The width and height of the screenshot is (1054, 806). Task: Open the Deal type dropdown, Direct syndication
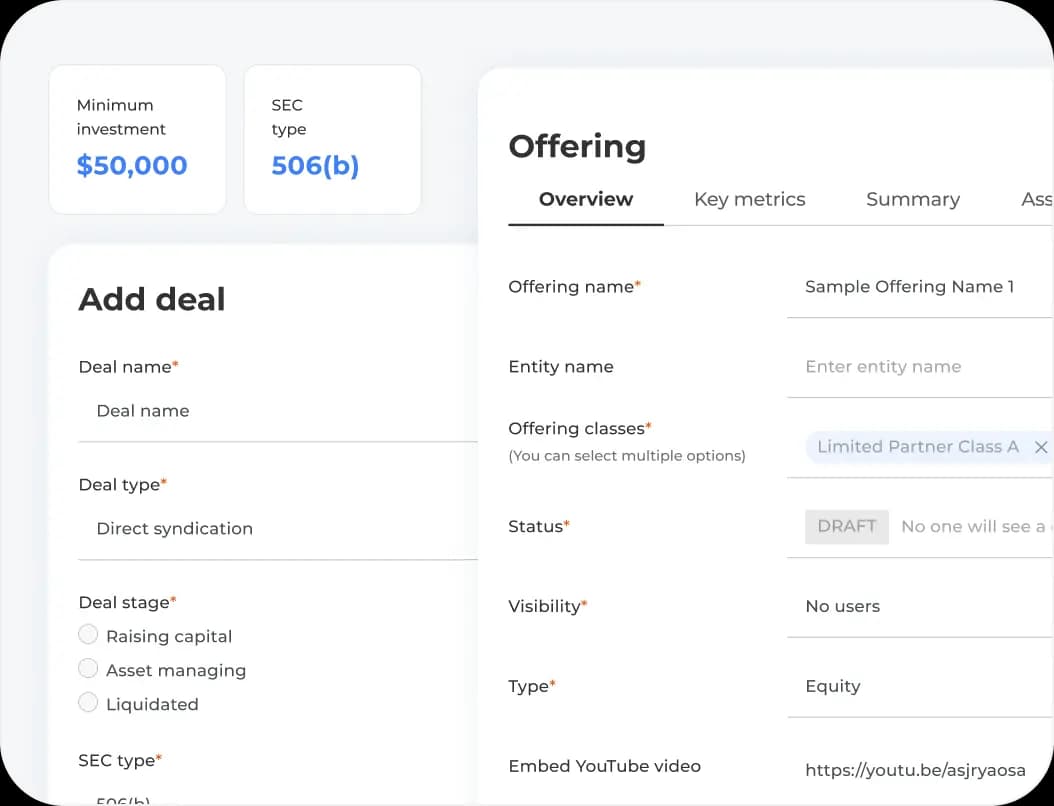pos(277,528)
